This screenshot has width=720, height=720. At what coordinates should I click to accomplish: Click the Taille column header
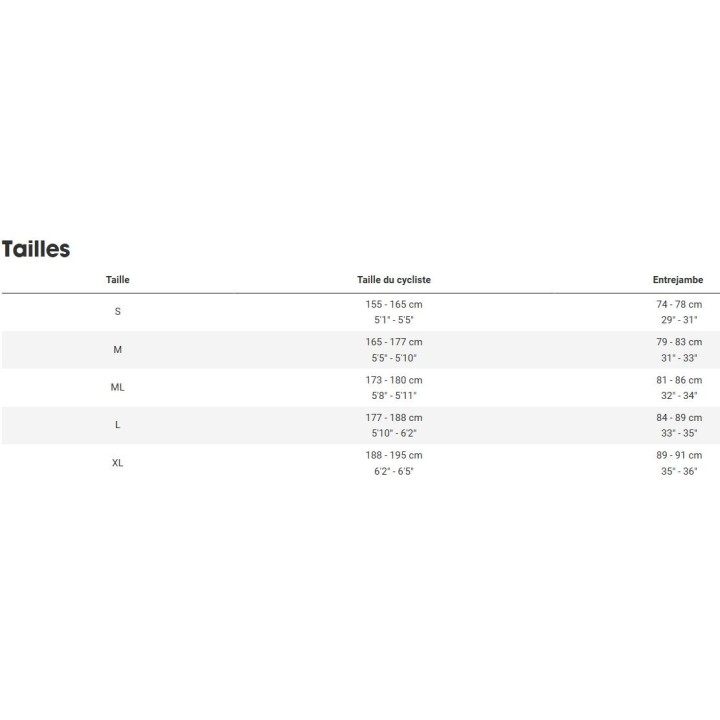point(117,280)
